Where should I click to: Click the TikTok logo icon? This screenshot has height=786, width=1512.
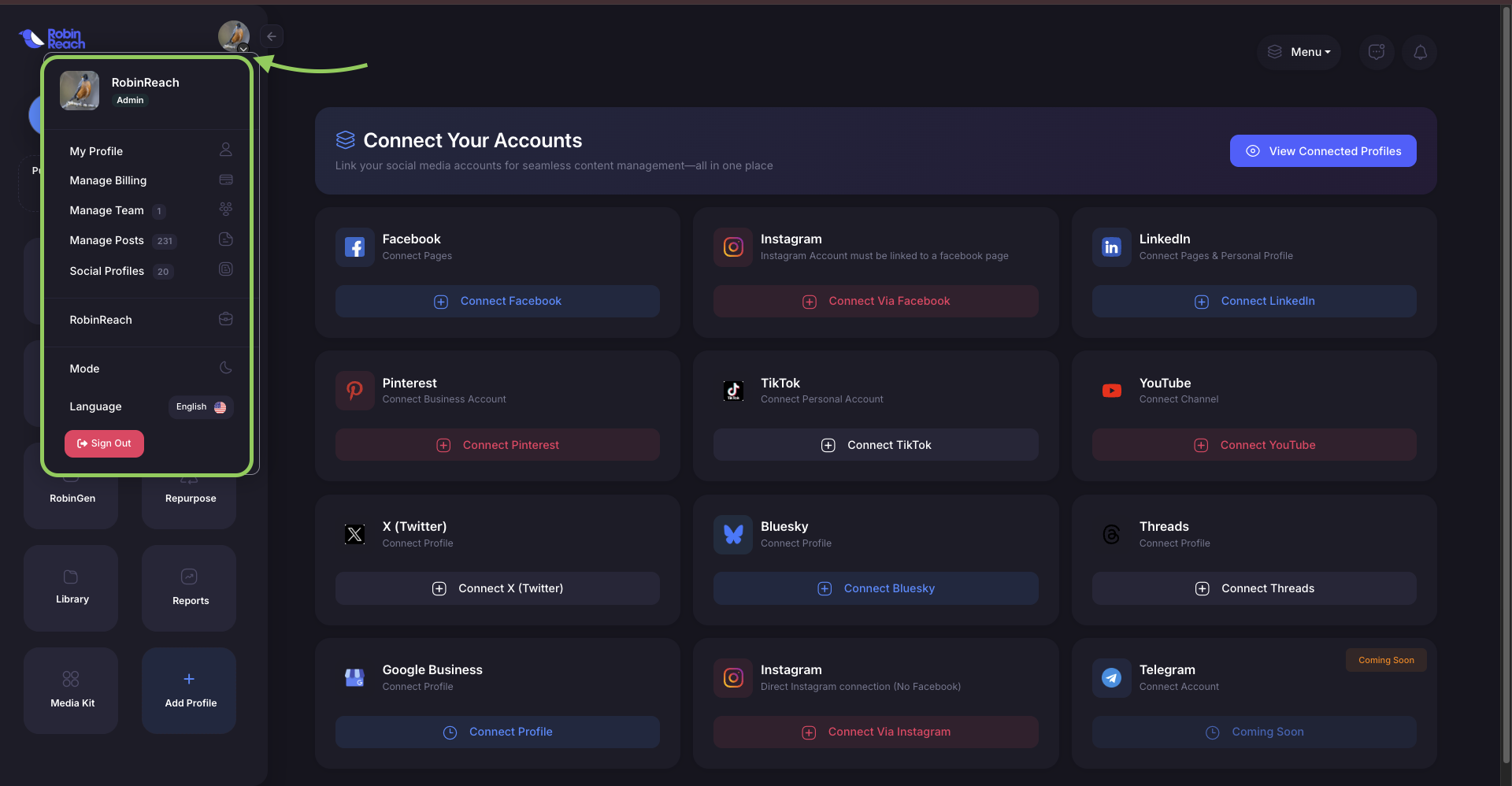[733, 391]
